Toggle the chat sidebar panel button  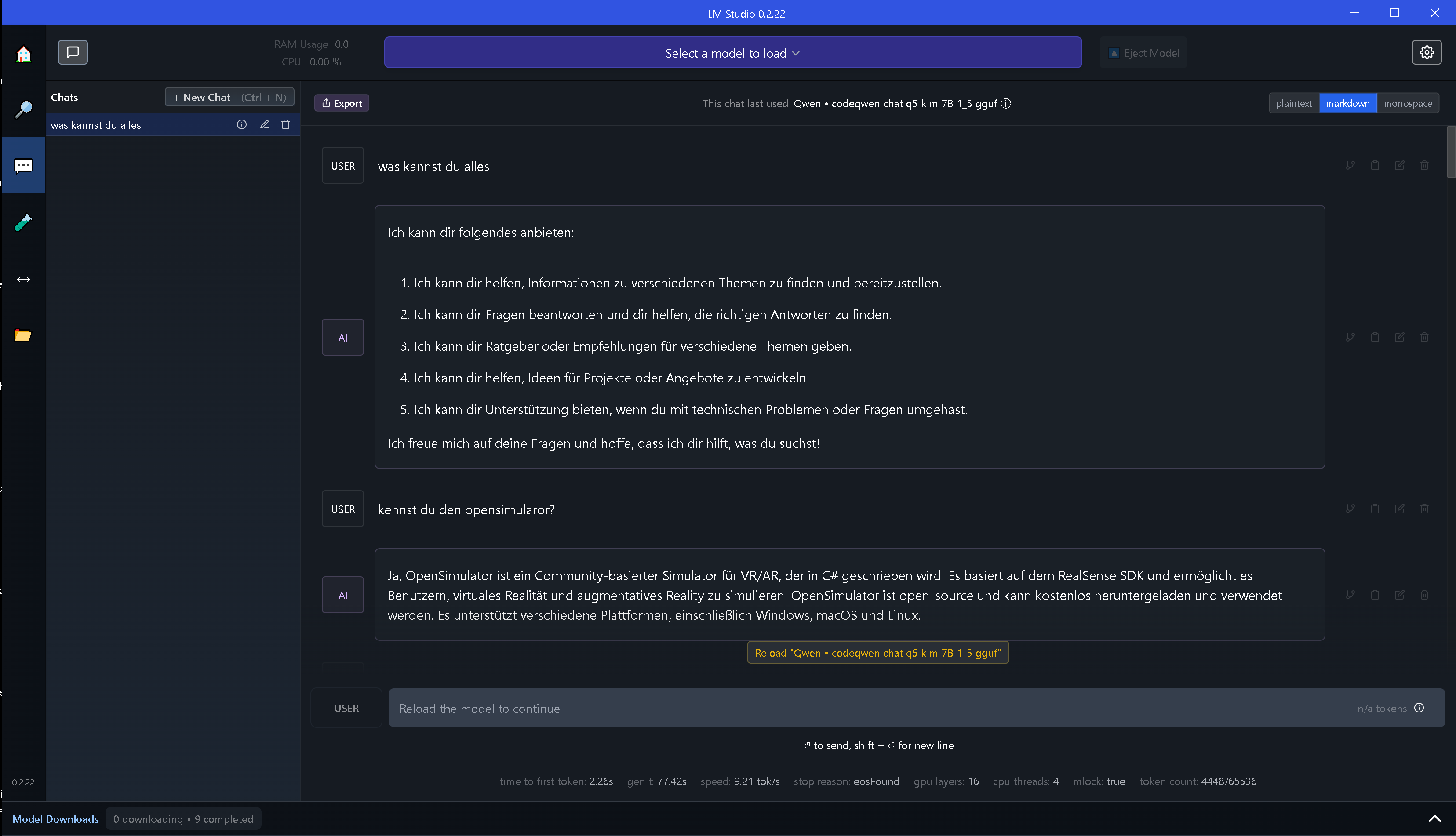73,53
